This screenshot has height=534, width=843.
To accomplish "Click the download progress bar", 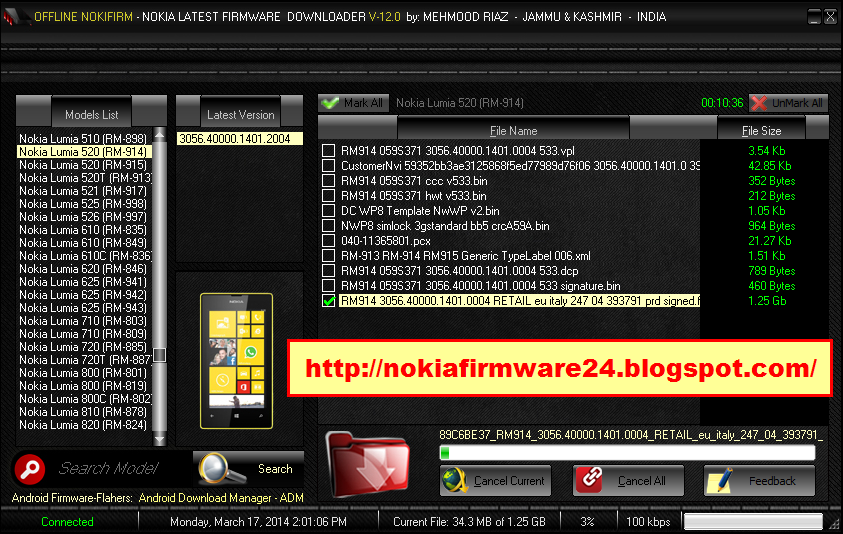I will (627, 453).
